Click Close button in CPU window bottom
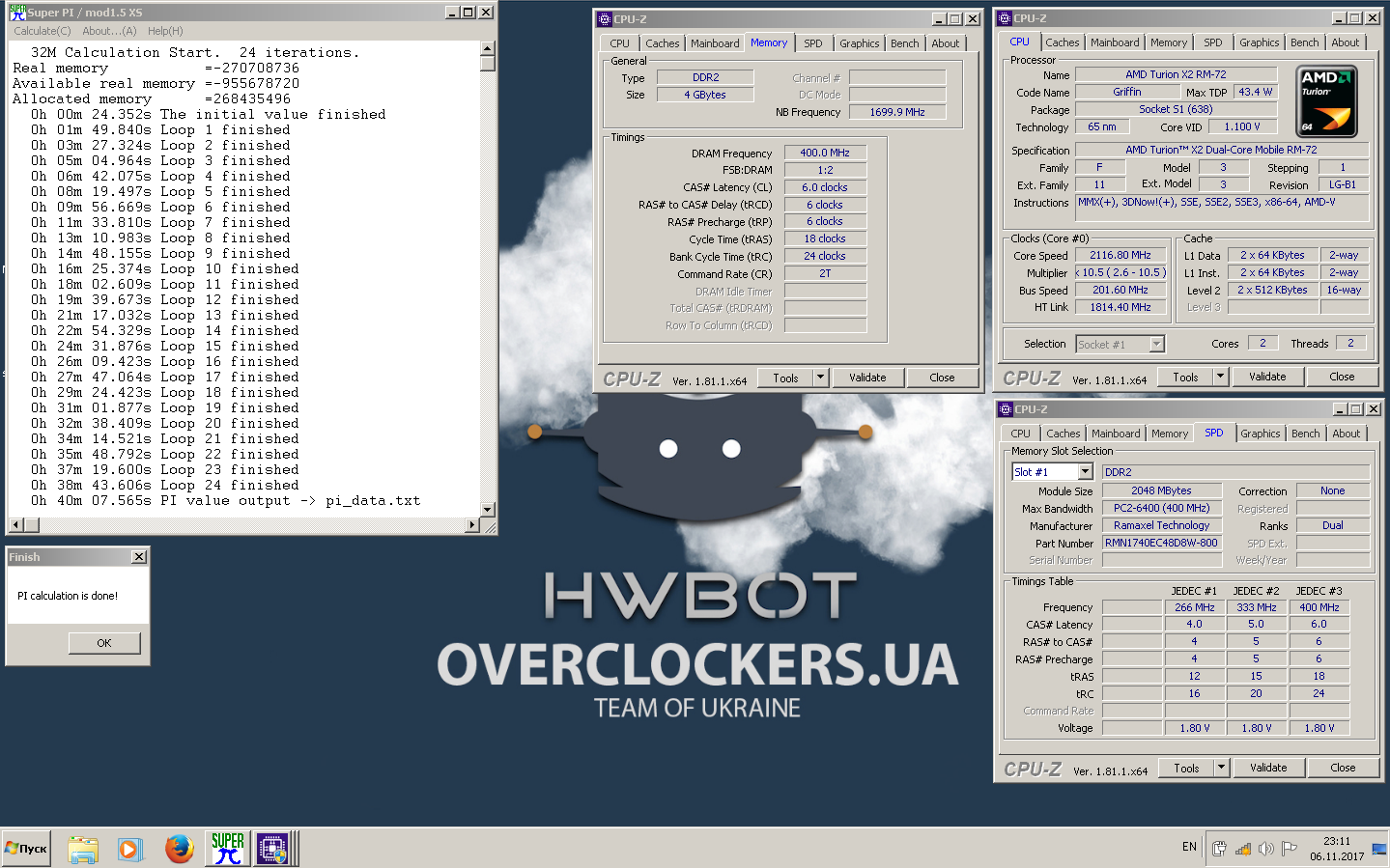1390x868 pixels. [1342, 377]
